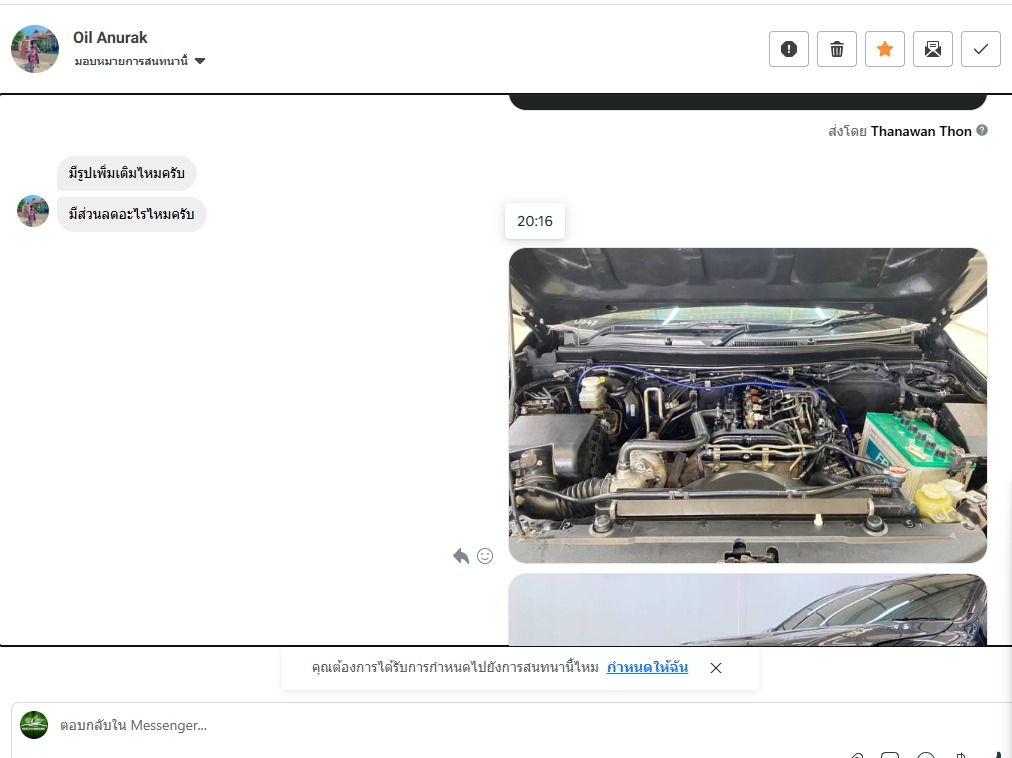Click the sender avatar beside the messages
1012x758 pixels.
click(x=33, y=211)
